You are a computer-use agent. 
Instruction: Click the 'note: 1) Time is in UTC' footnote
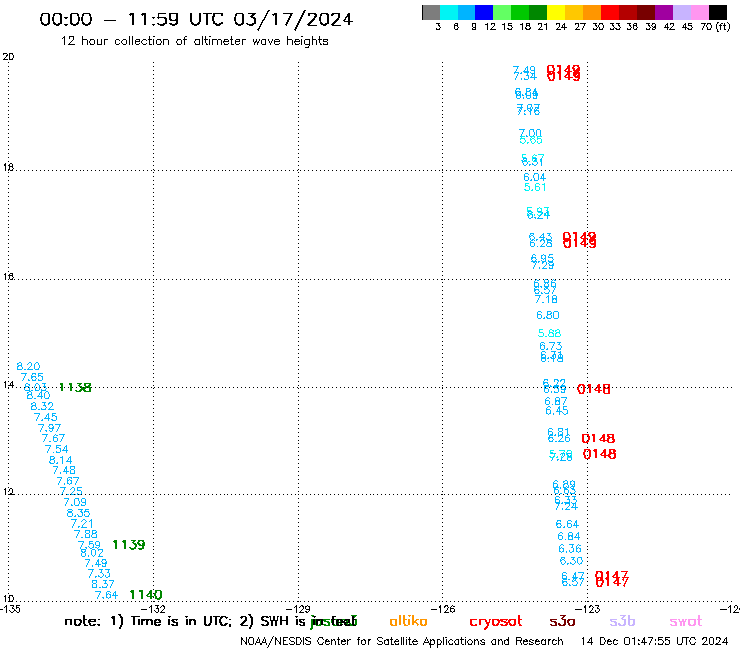148,621
